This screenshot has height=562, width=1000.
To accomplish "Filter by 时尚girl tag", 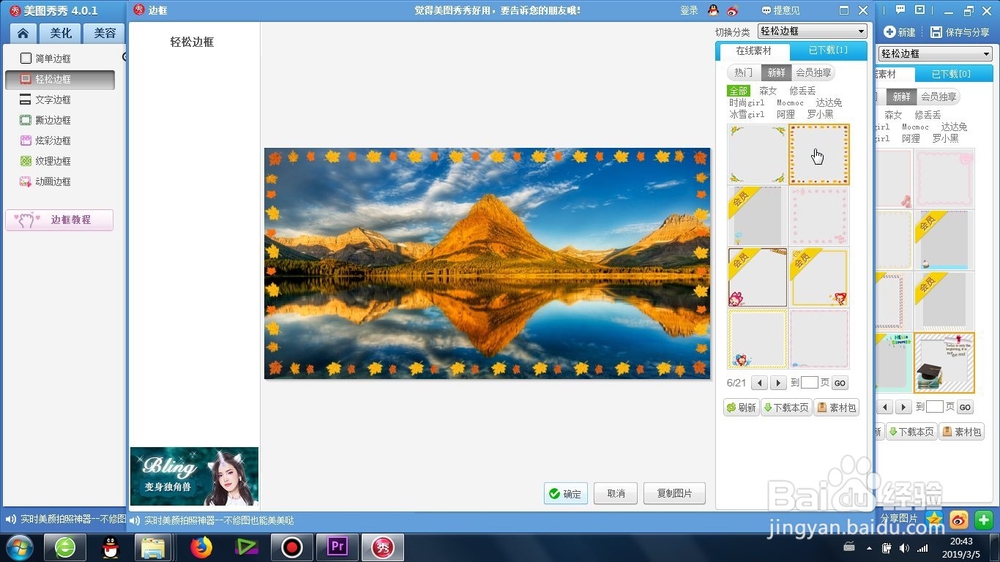I will click(x=746, y=103).
